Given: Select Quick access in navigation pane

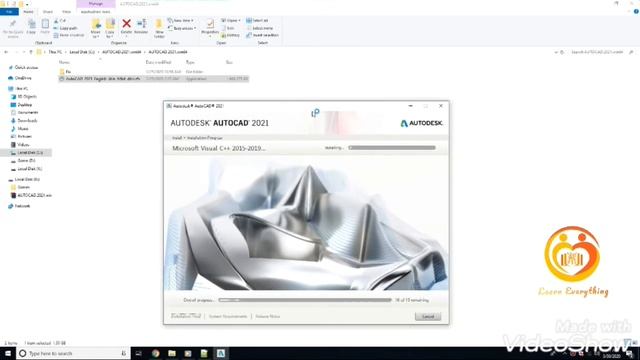Looking at the screenshot, I should click(23, 67).
